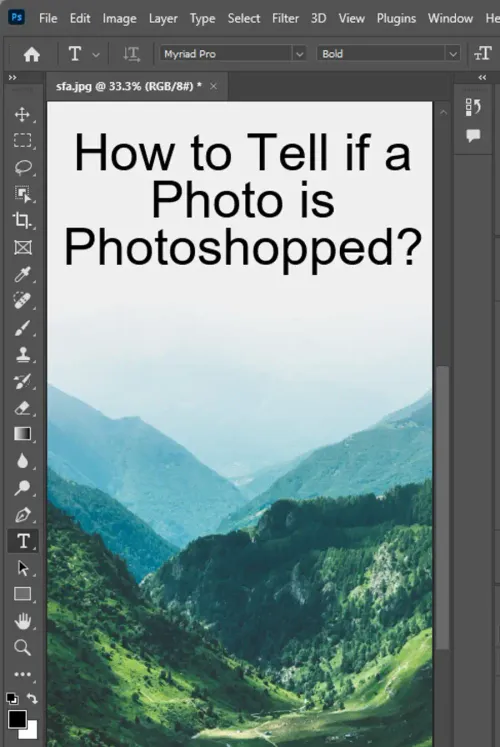Viewport: 500px width, 747px height.
Task: Select the Blur tool
Action: (x=22, y=461)
